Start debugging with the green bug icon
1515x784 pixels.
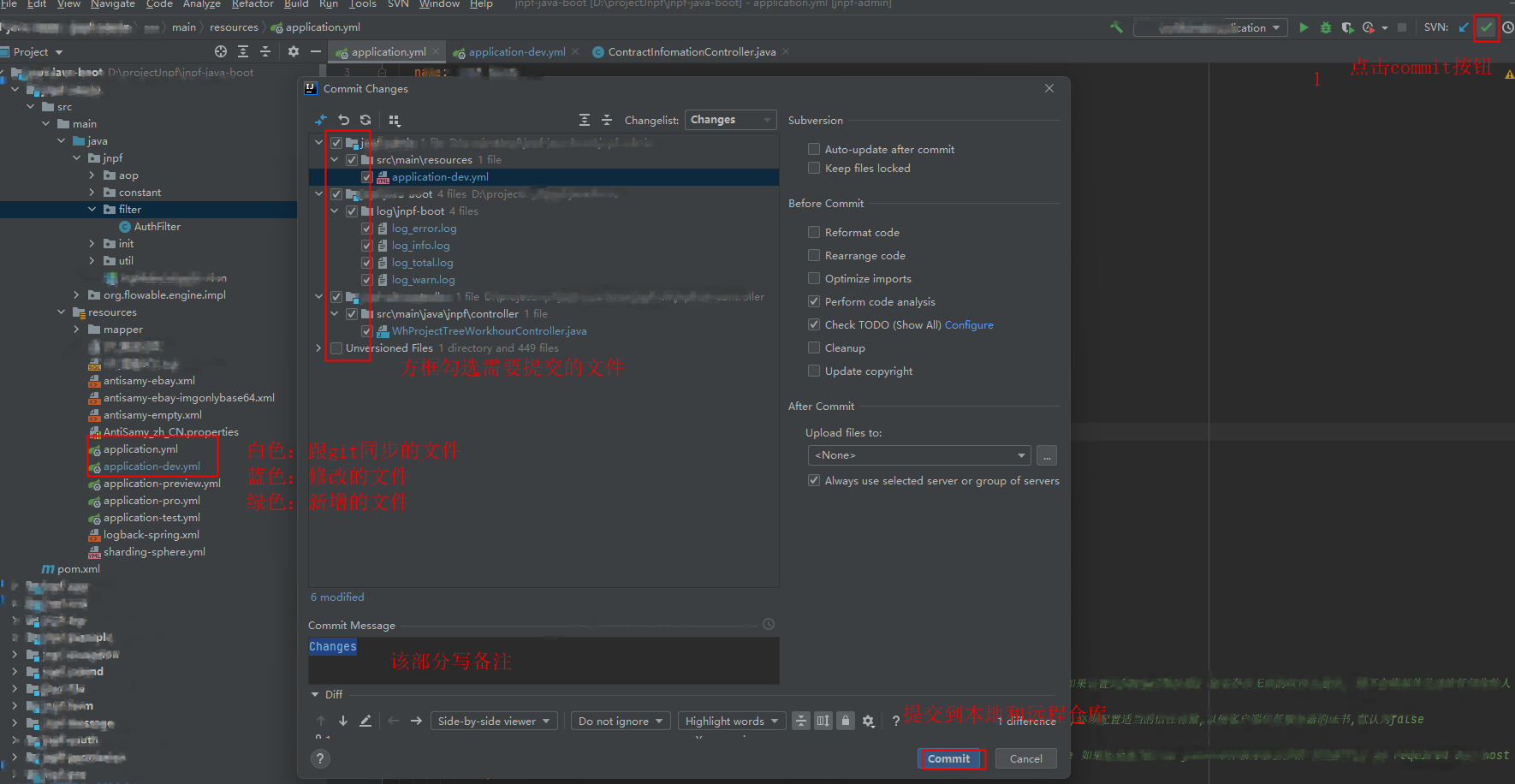(1325, 27)
